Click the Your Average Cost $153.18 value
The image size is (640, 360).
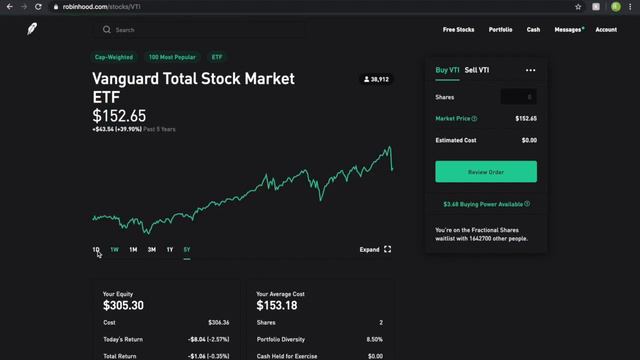click(x=277, y=305)
